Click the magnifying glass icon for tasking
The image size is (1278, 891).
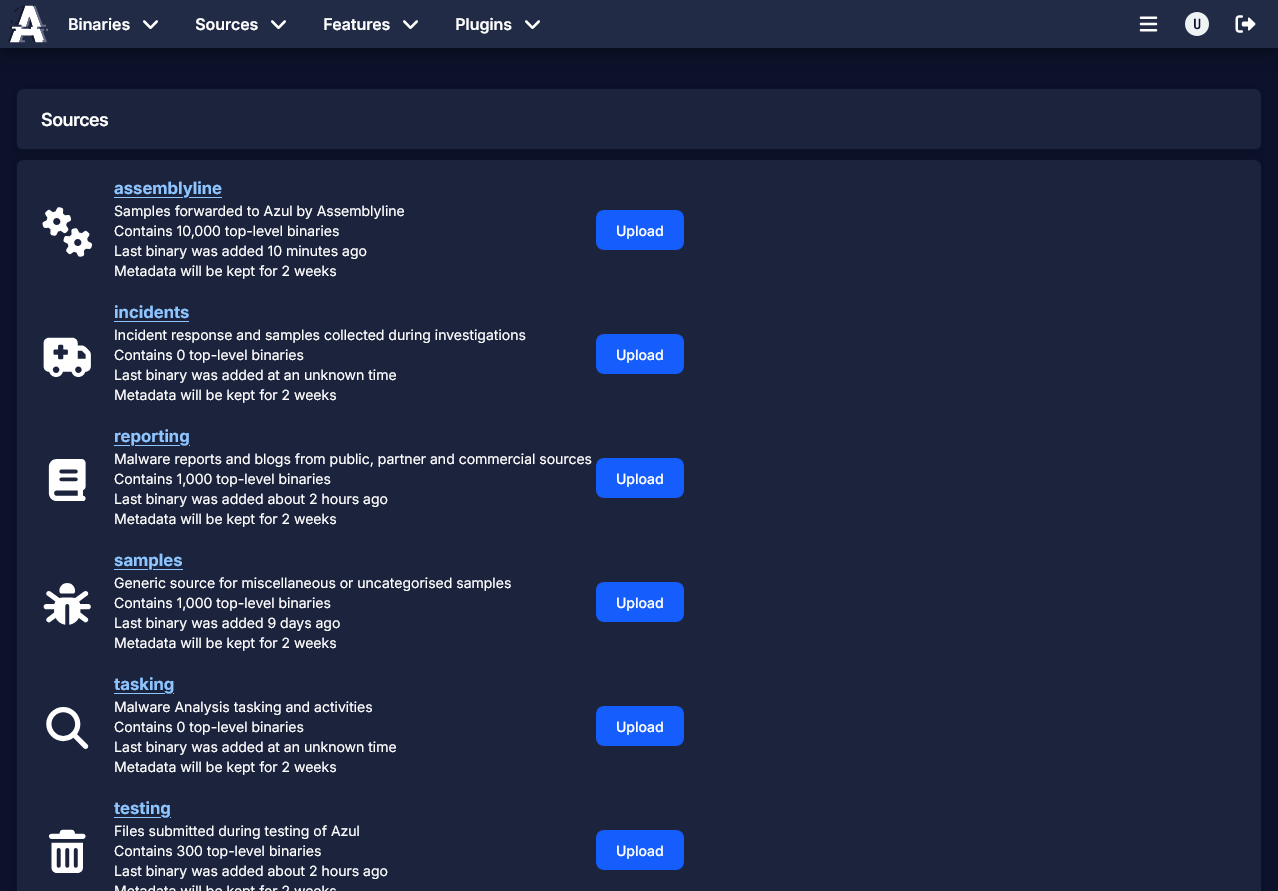pos(66,728)
